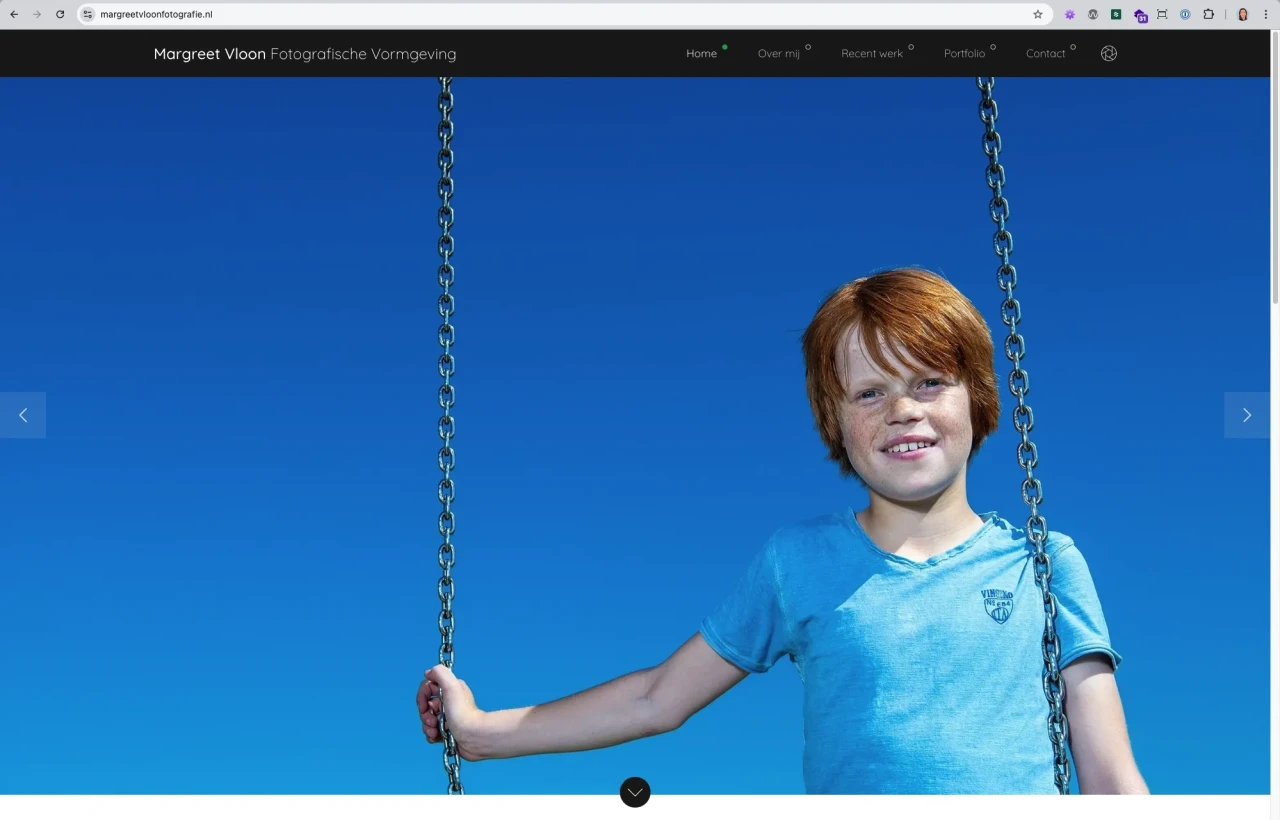Open the Chrome profile avatar
This screenshot has width=1280, height=820.
(1243, 15)
